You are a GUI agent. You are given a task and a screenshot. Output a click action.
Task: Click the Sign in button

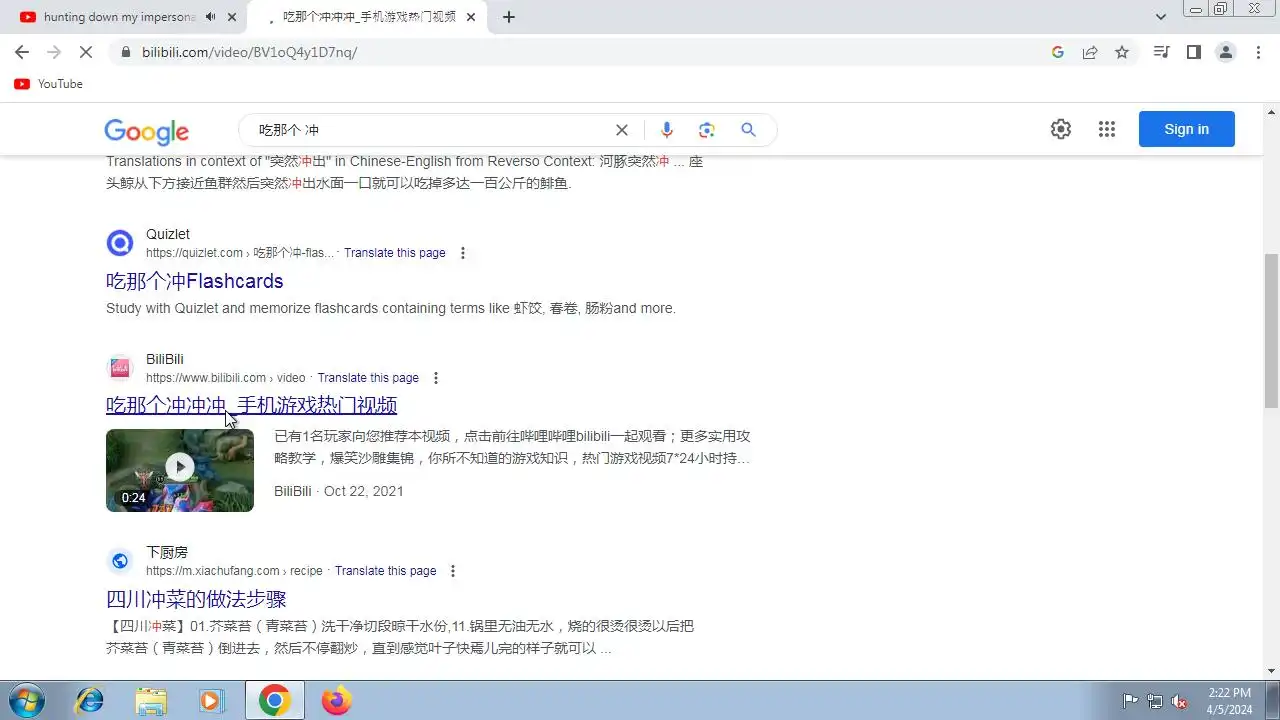point(1187,129)
